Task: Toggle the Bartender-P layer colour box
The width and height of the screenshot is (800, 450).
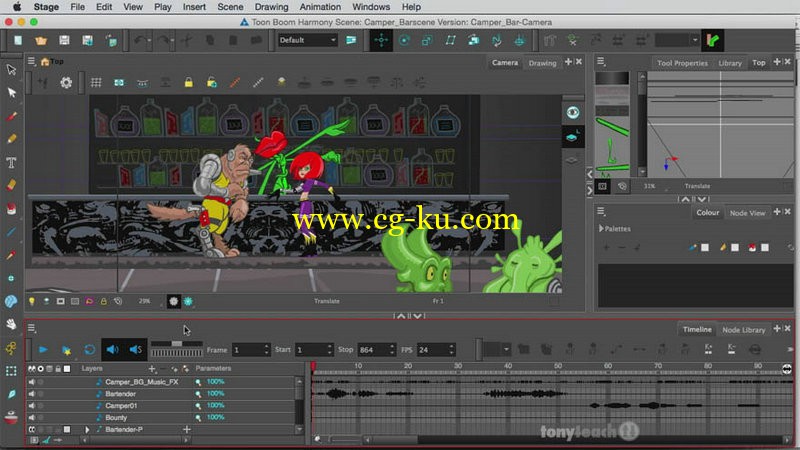Action: [67, 430]
